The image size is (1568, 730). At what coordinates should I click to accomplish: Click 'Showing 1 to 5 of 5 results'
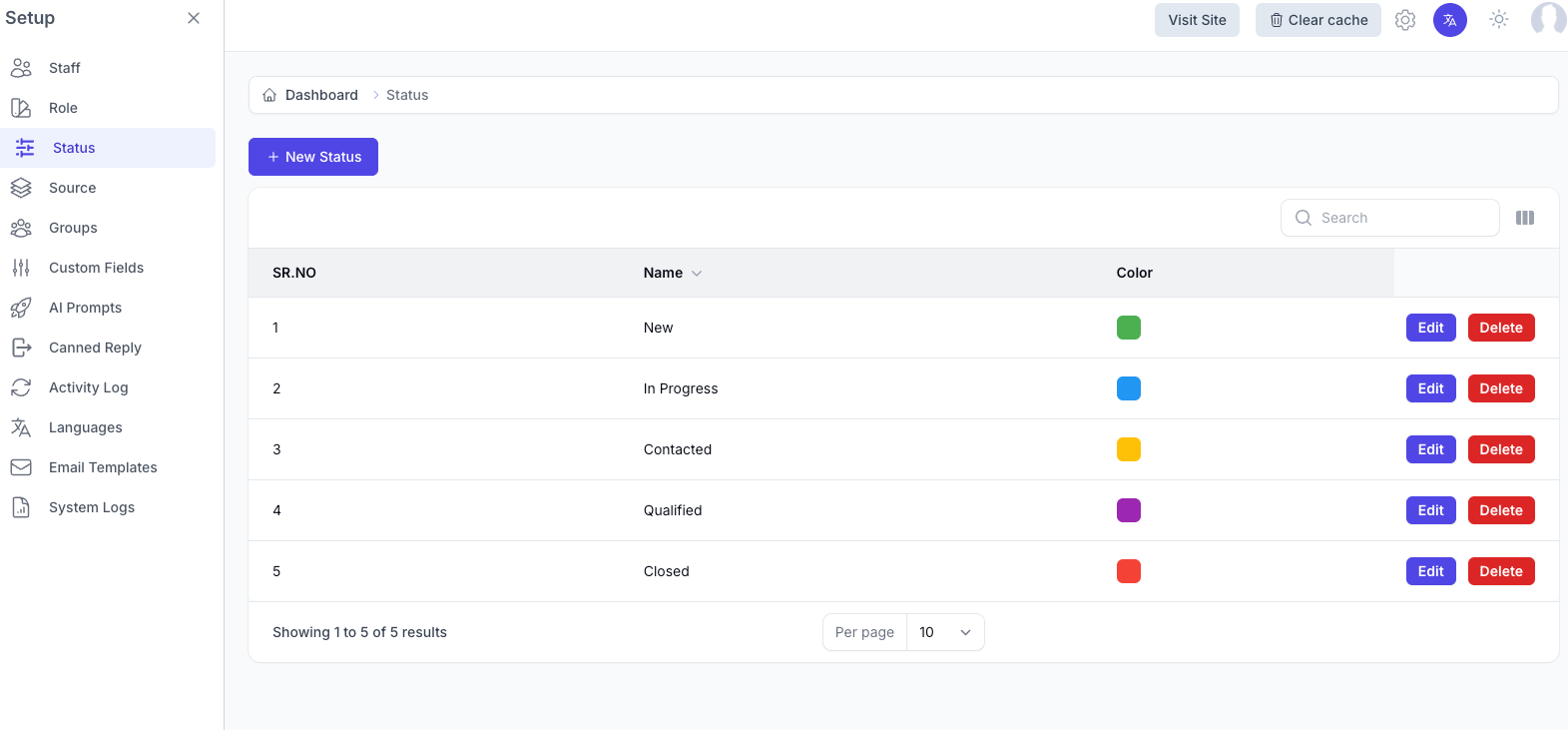tap(359, 632)
